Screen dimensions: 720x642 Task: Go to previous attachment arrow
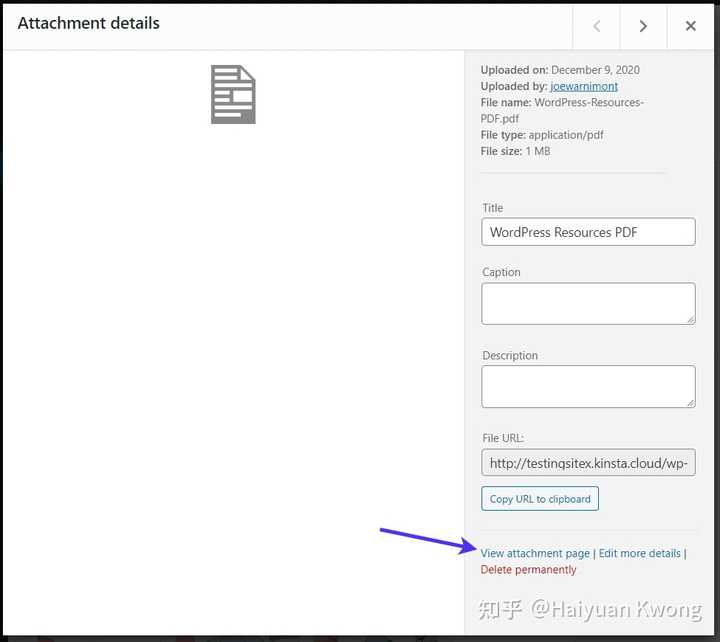(596, 26)
